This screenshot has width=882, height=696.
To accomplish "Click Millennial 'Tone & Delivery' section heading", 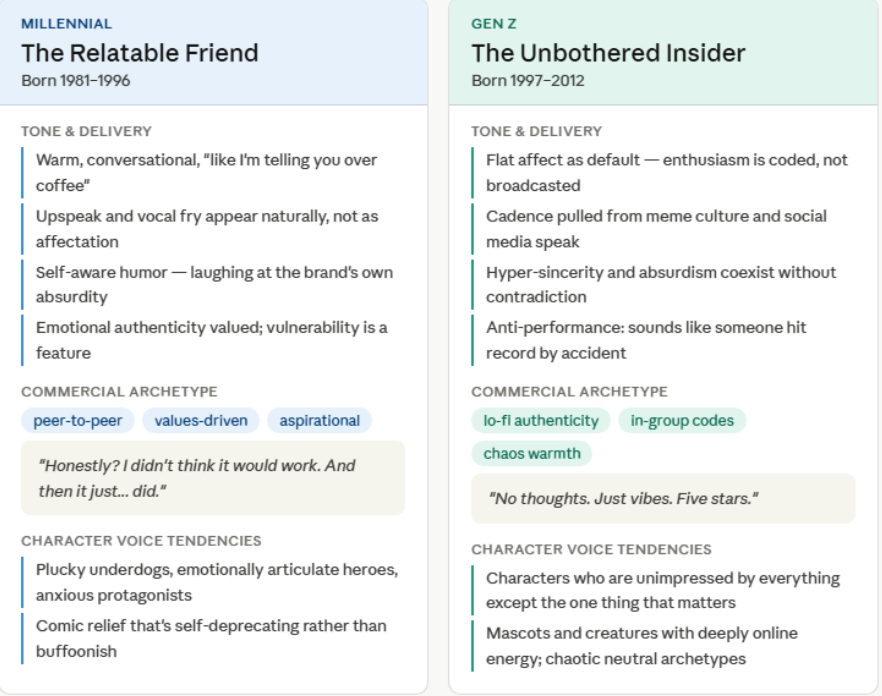I will pyautogui.click(x=87, y=131).
